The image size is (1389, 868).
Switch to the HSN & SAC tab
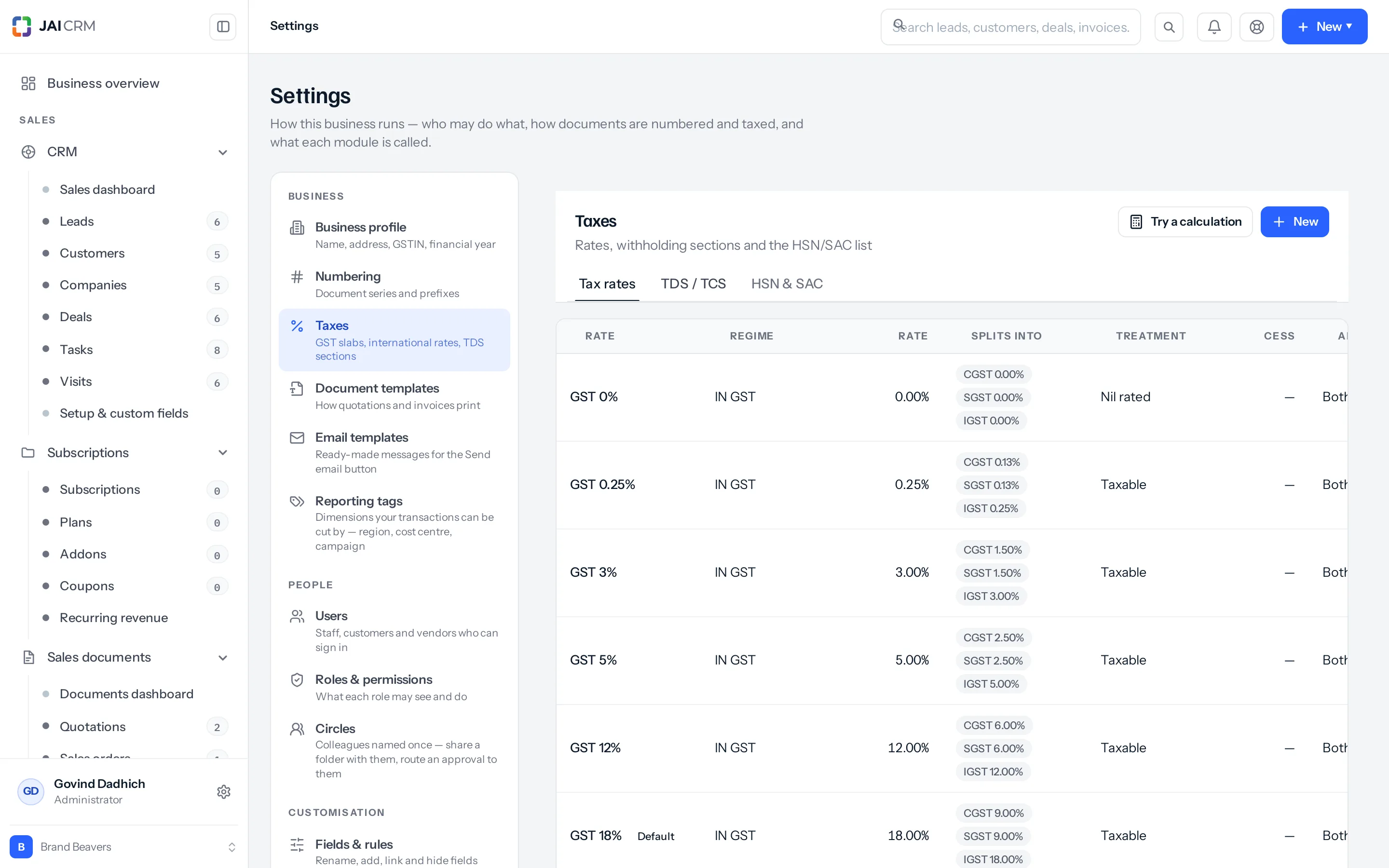(x=786, y=284)
